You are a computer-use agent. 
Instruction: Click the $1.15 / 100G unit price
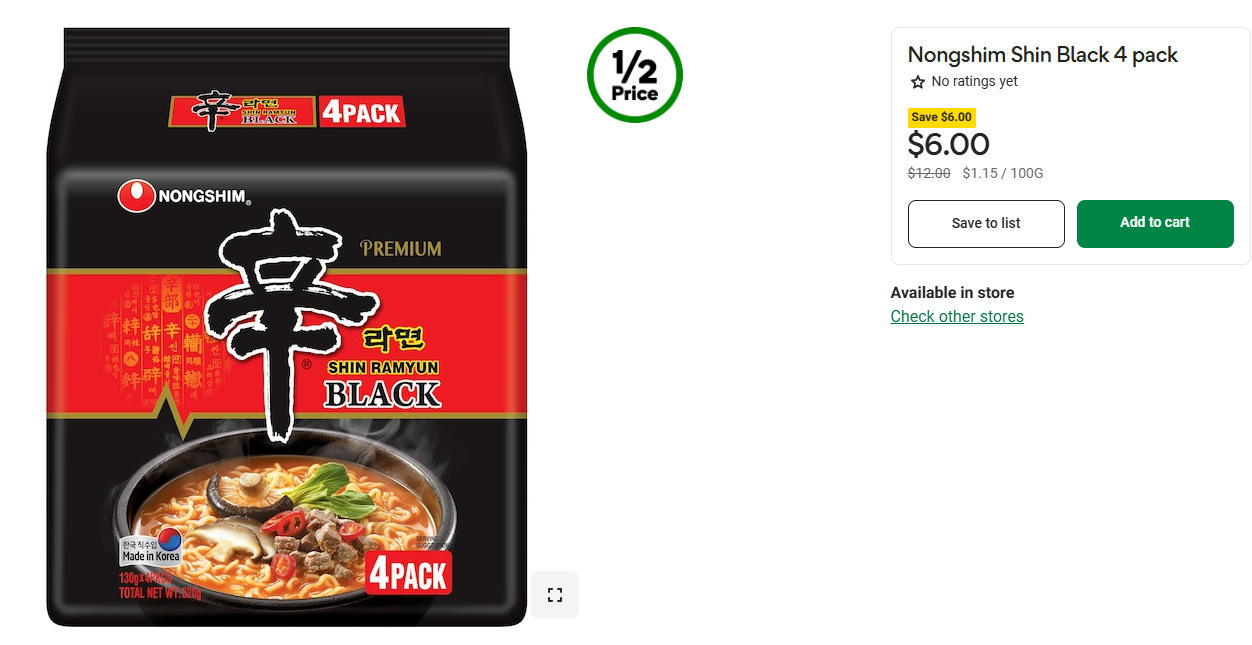click(x=1003, y=173)
